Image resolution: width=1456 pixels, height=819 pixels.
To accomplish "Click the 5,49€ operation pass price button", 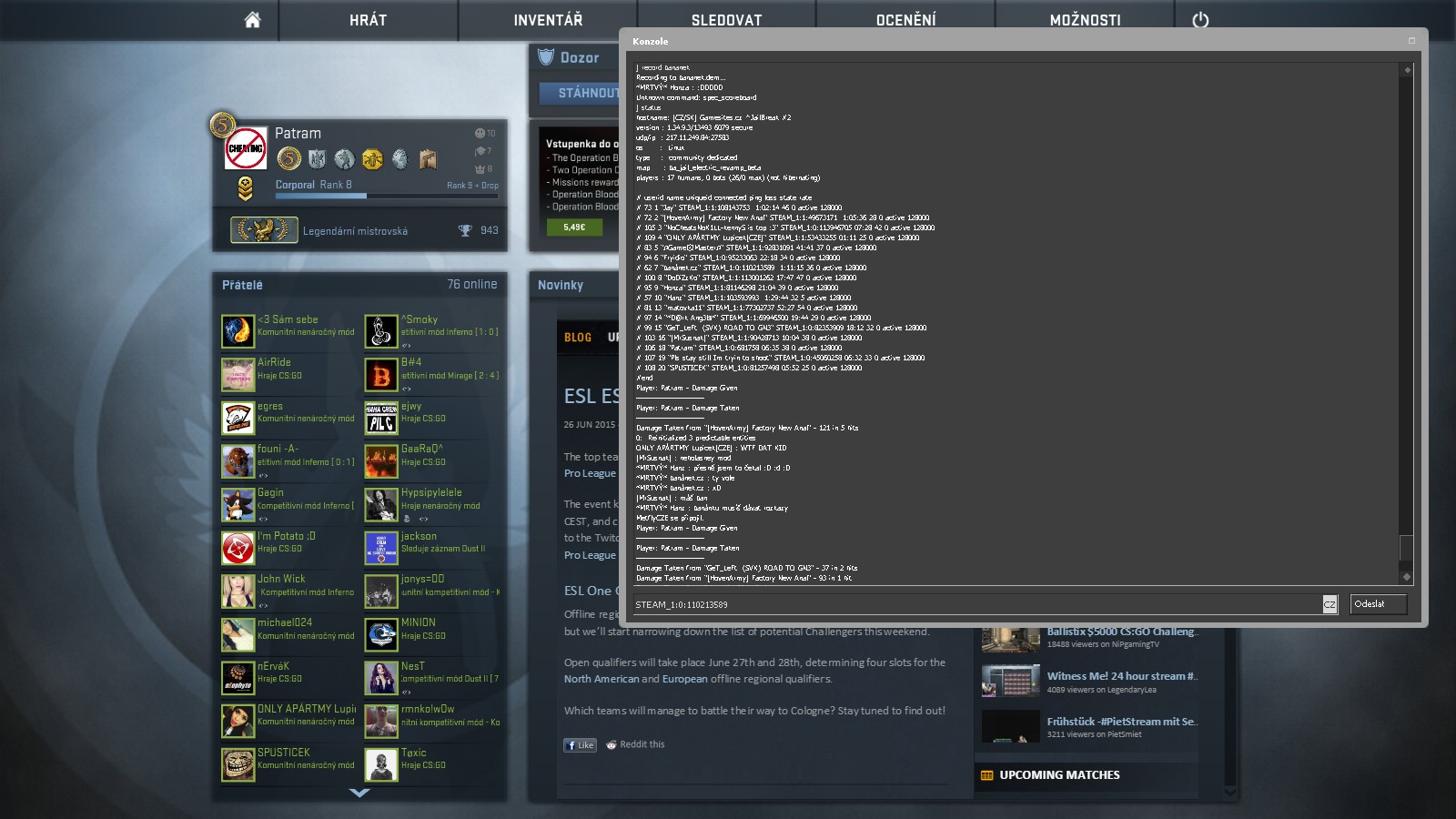I will pos(574,227).
